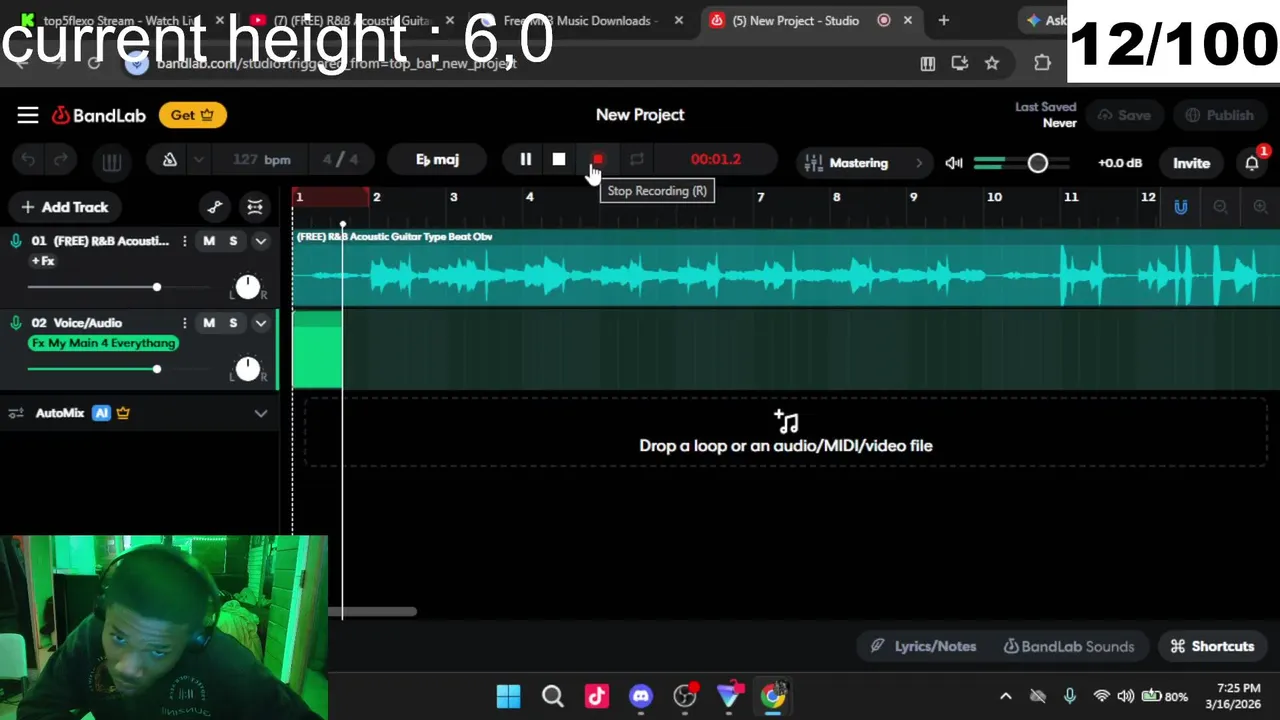This screenshot has width=1280, height=720.
Task: Open Chrome extensions puzzle icon
Action: 1042,63
